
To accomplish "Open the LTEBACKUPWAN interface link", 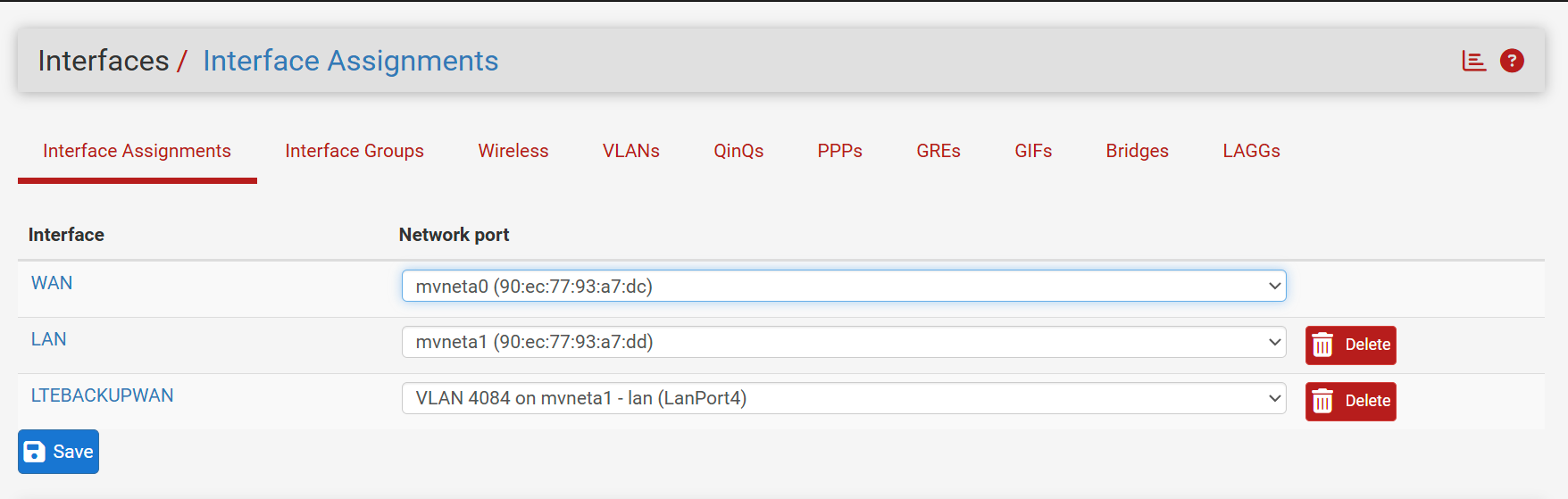I will coord(103,395).
